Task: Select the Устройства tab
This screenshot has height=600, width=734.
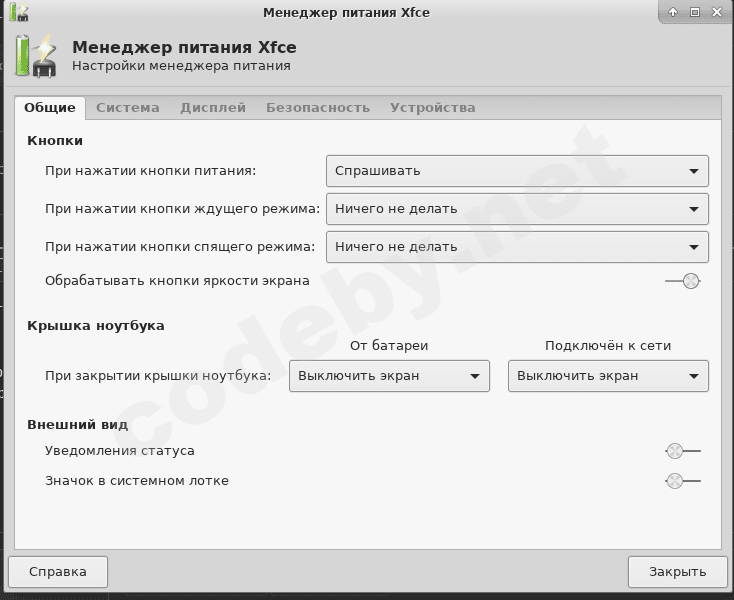Action: coord(433,108)
